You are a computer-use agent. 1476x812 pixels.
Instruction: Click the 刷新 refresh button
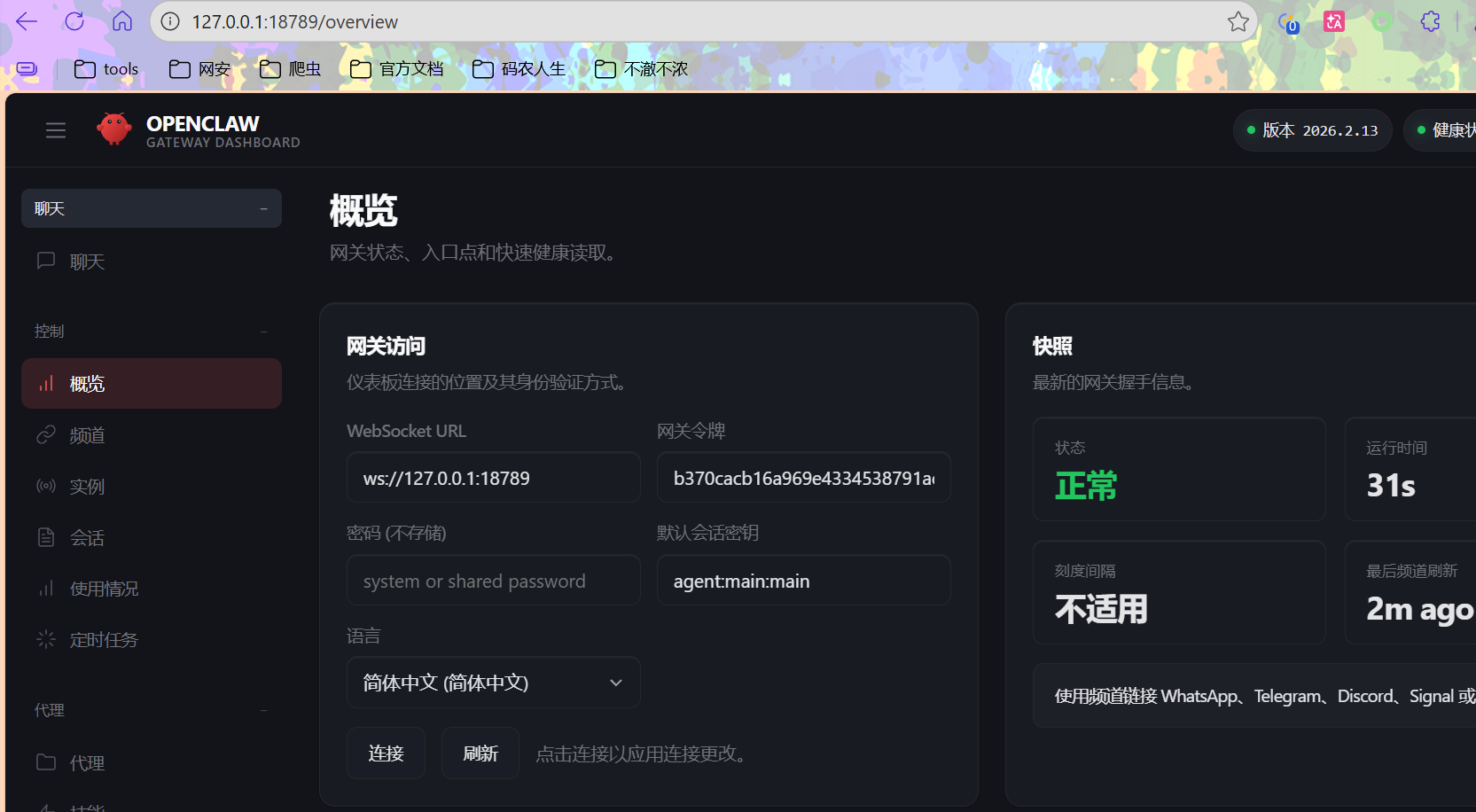[480, 753]
